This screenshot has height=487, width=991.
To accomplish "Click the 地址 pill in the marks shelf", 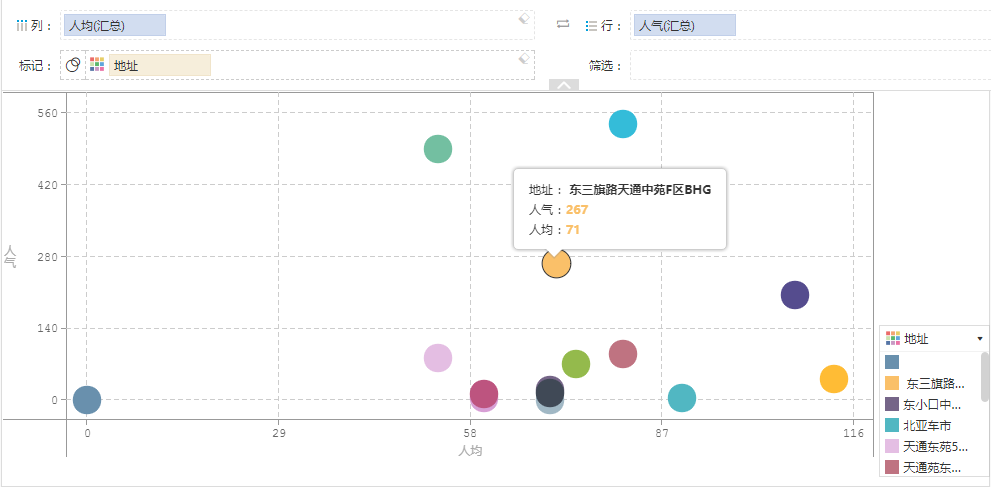I will click(160, 65).
